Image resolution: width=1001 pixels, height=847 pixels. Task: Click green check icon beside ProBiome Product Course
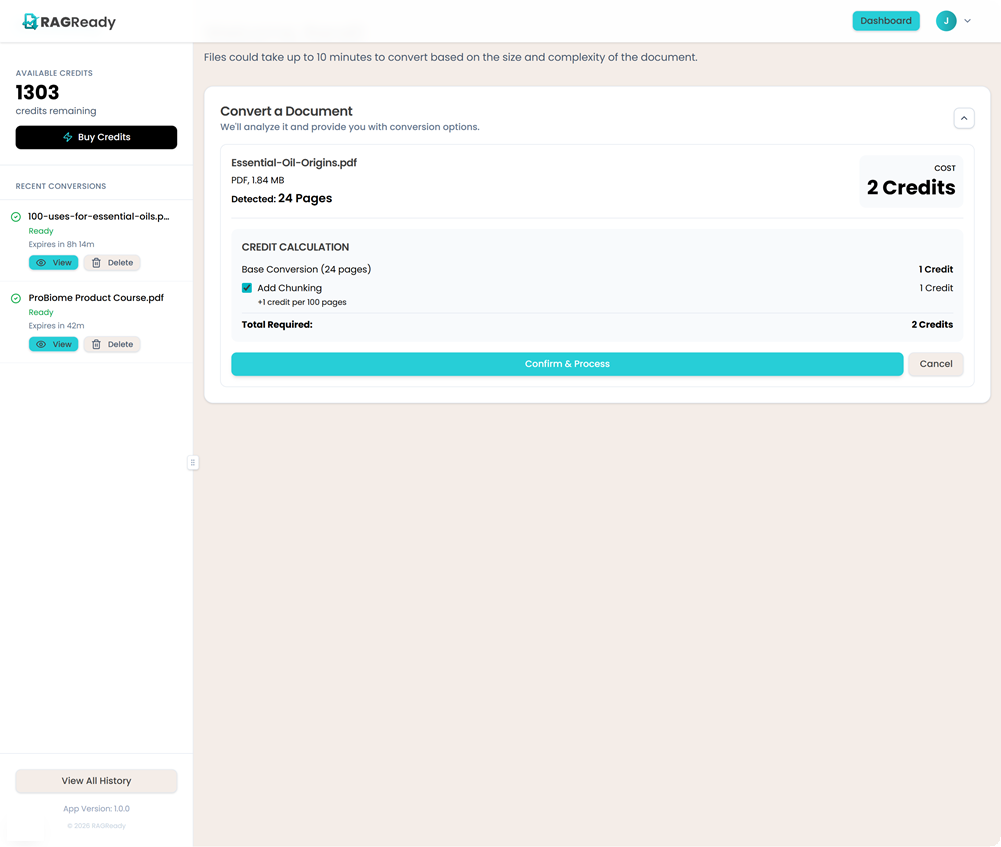pyautogui.click(x=16, y=298)
